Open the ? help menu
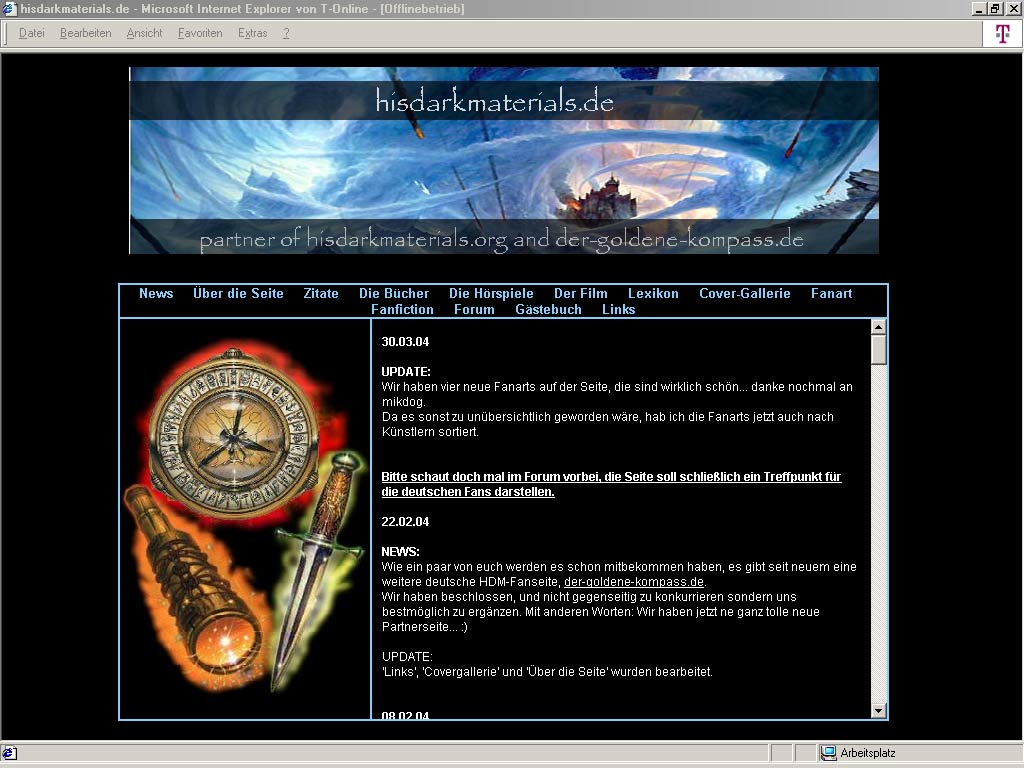This screenshot has width=1024, height=768. [286, 33]
